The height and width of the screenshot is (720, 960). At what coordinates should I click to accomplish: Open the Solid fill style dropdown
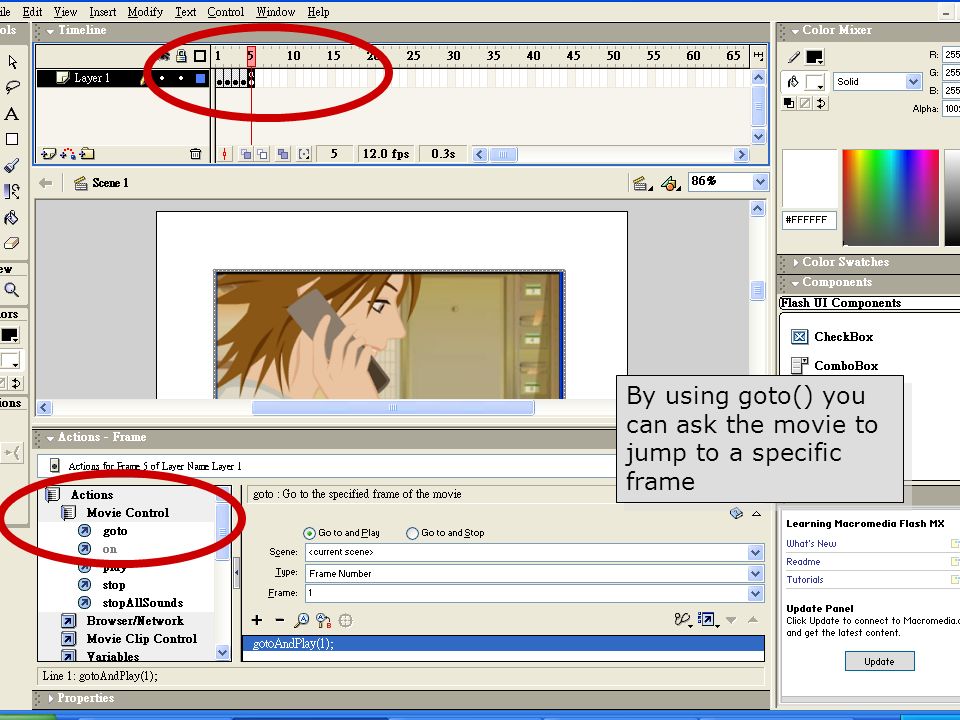coord(913,81)
